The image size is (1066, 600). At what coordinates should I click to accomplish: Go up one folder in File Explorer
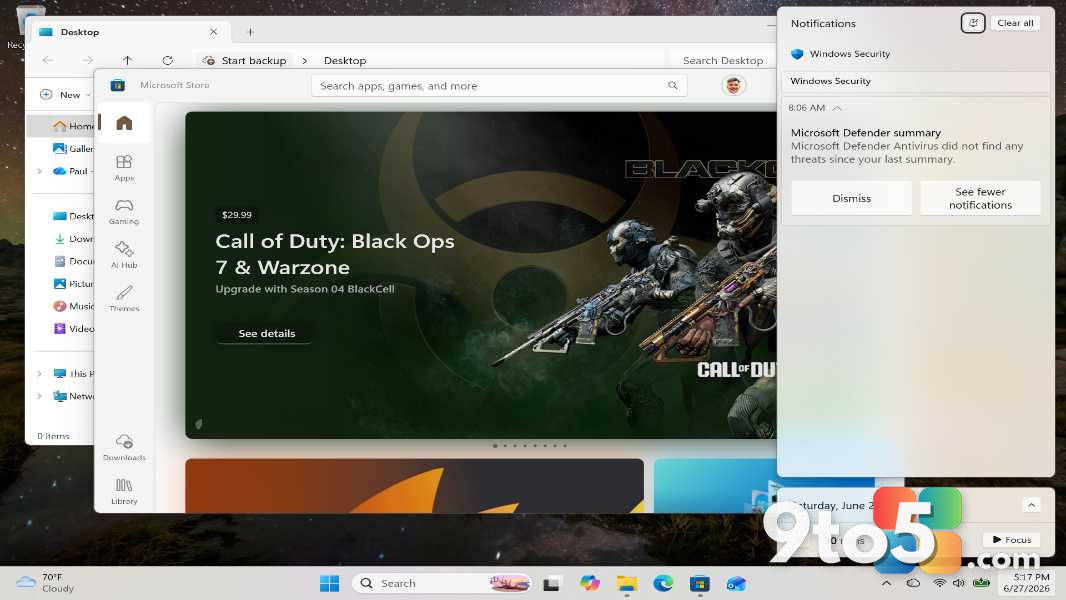pos(127,60)
